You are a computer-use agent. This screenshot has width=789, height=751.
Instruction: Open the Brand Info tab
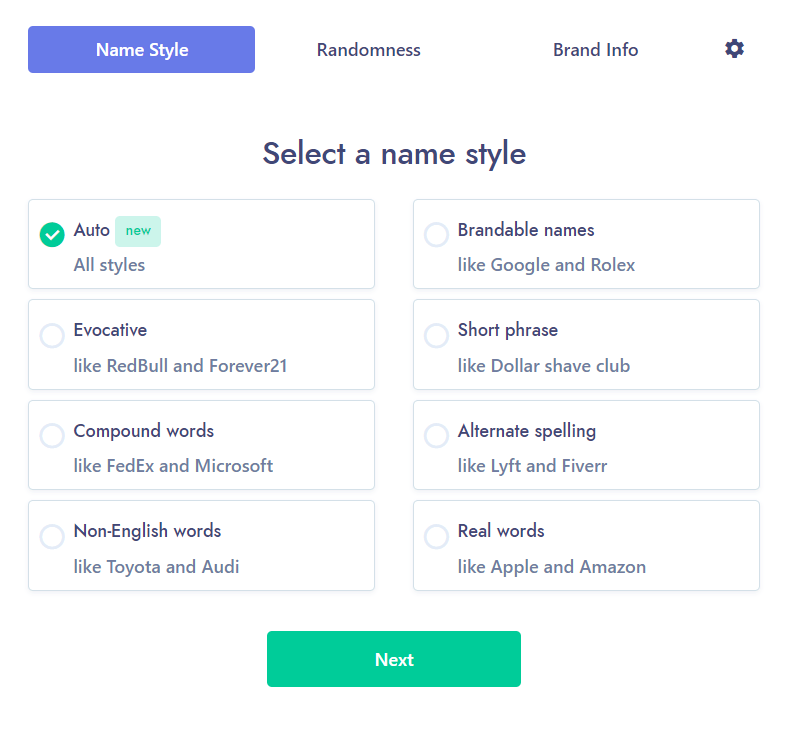click(596, 50)
